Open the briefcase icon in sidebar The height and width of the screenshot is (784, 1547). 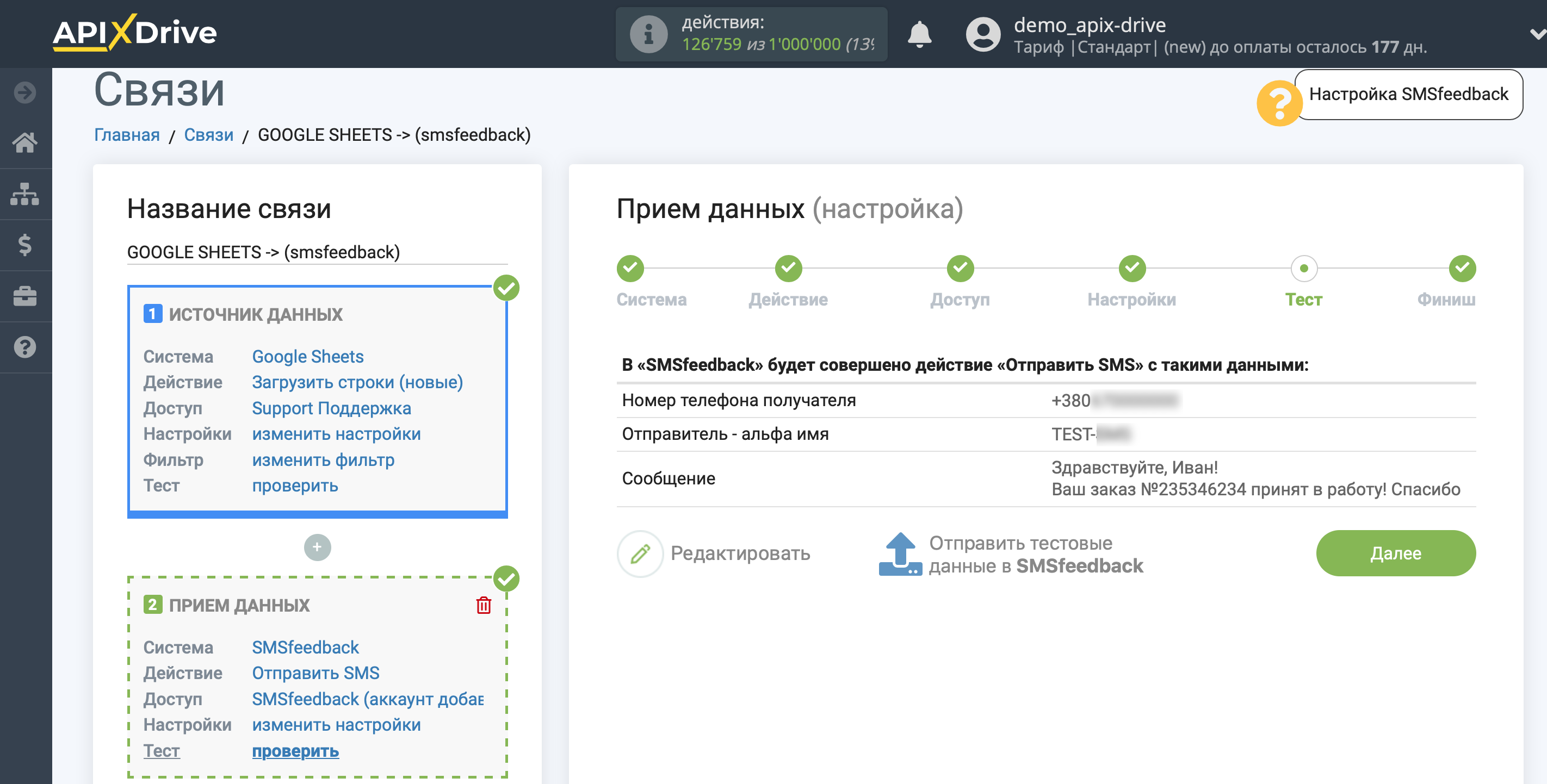(25, 296)
